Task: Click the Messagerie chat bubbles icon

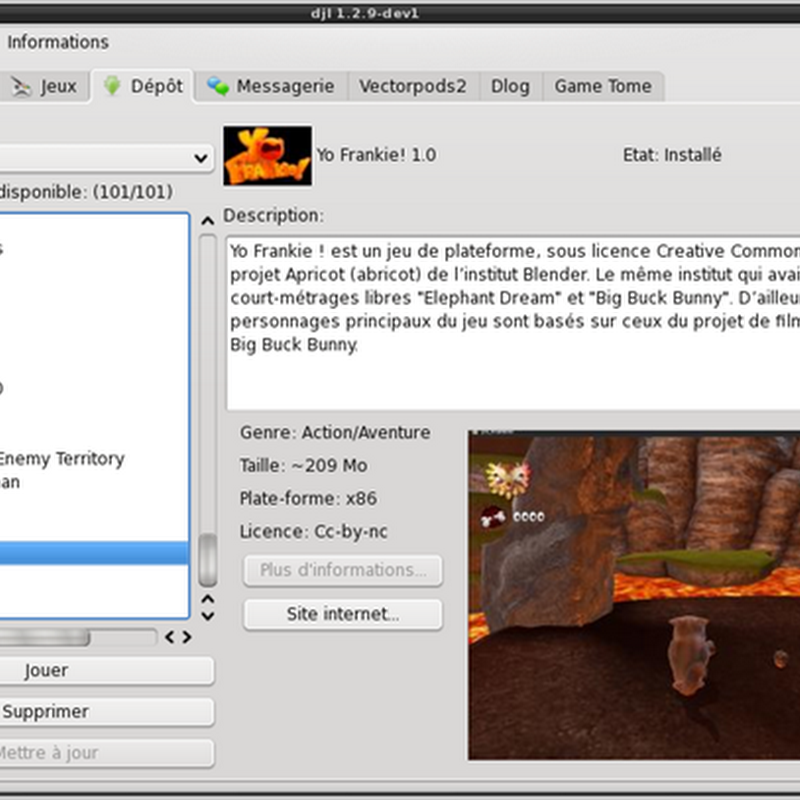Action: tap(218, 86)
